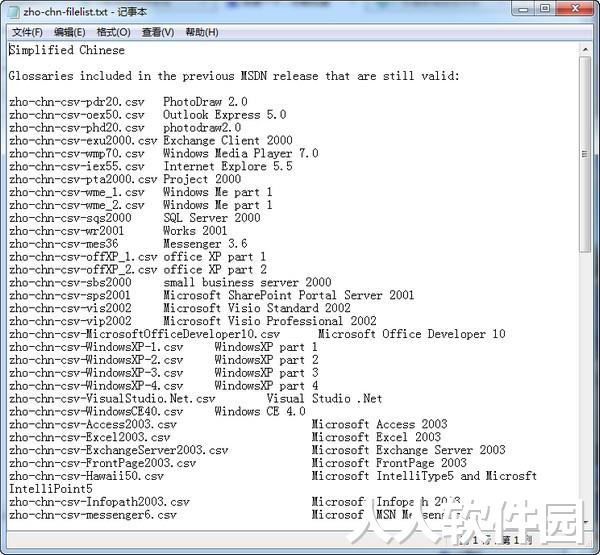Close the Notepad window
Screen dimensions: 600x555
pos(575,9)
